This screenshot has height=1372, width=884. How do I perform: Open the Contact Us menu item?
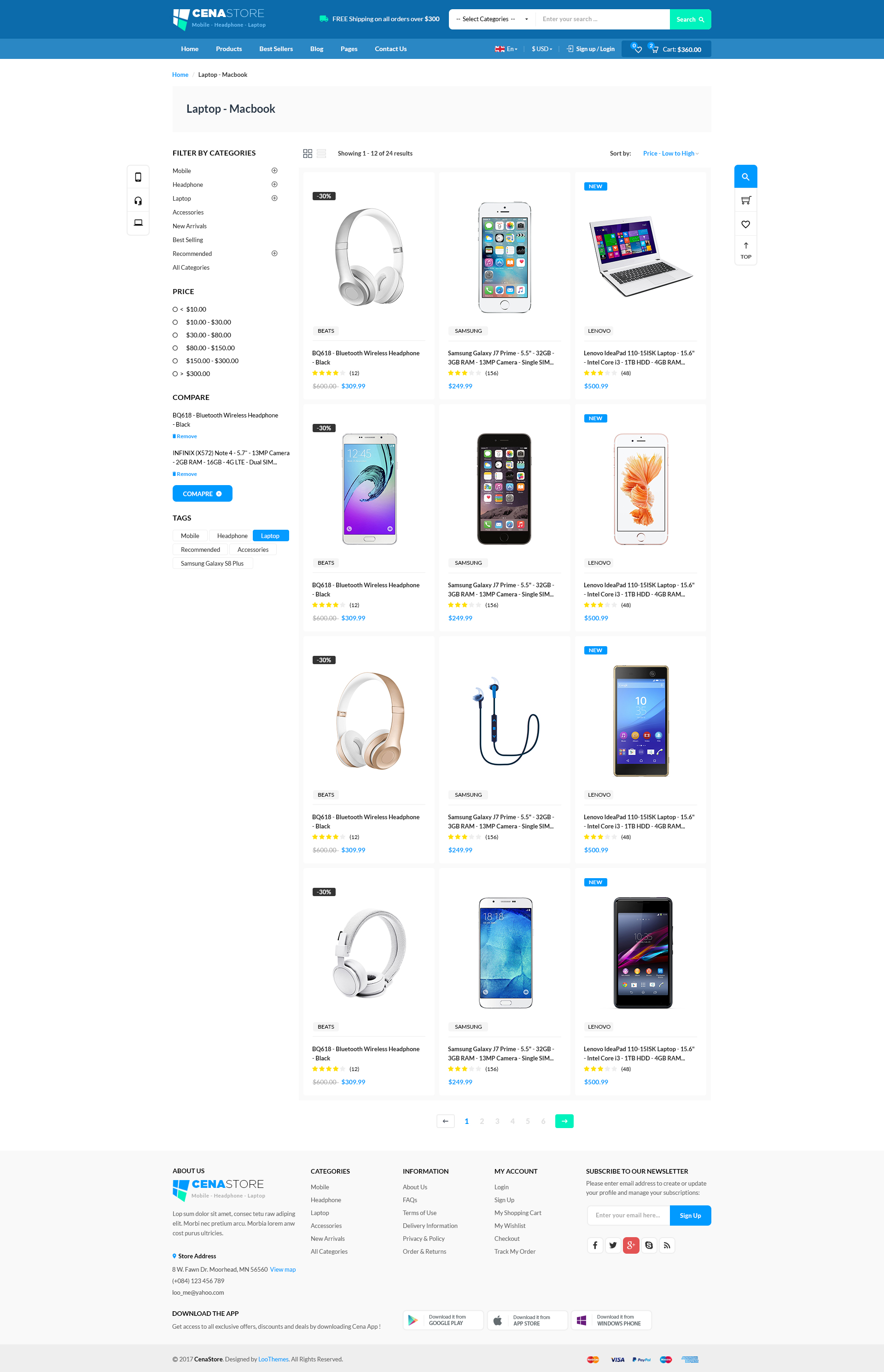[x=390, y=49]
